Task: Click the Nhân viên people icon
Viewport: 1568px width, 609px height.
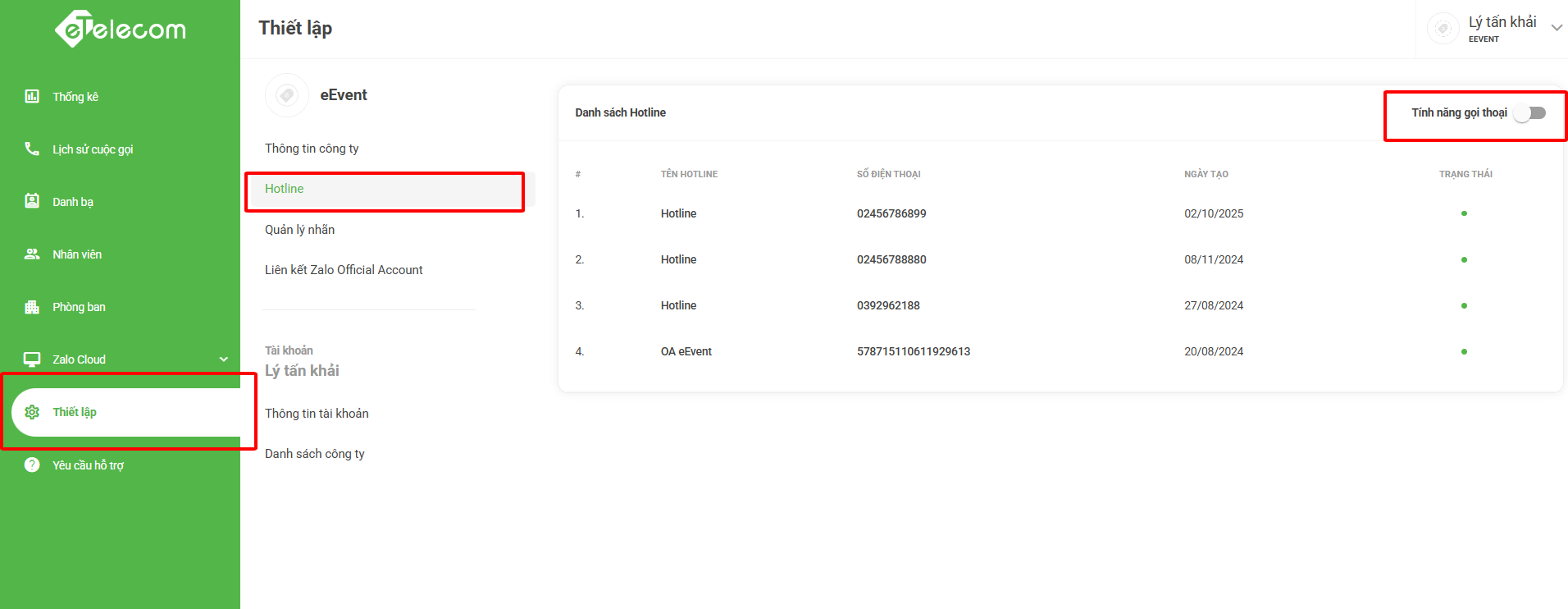Action: click(x=32, y=254)
